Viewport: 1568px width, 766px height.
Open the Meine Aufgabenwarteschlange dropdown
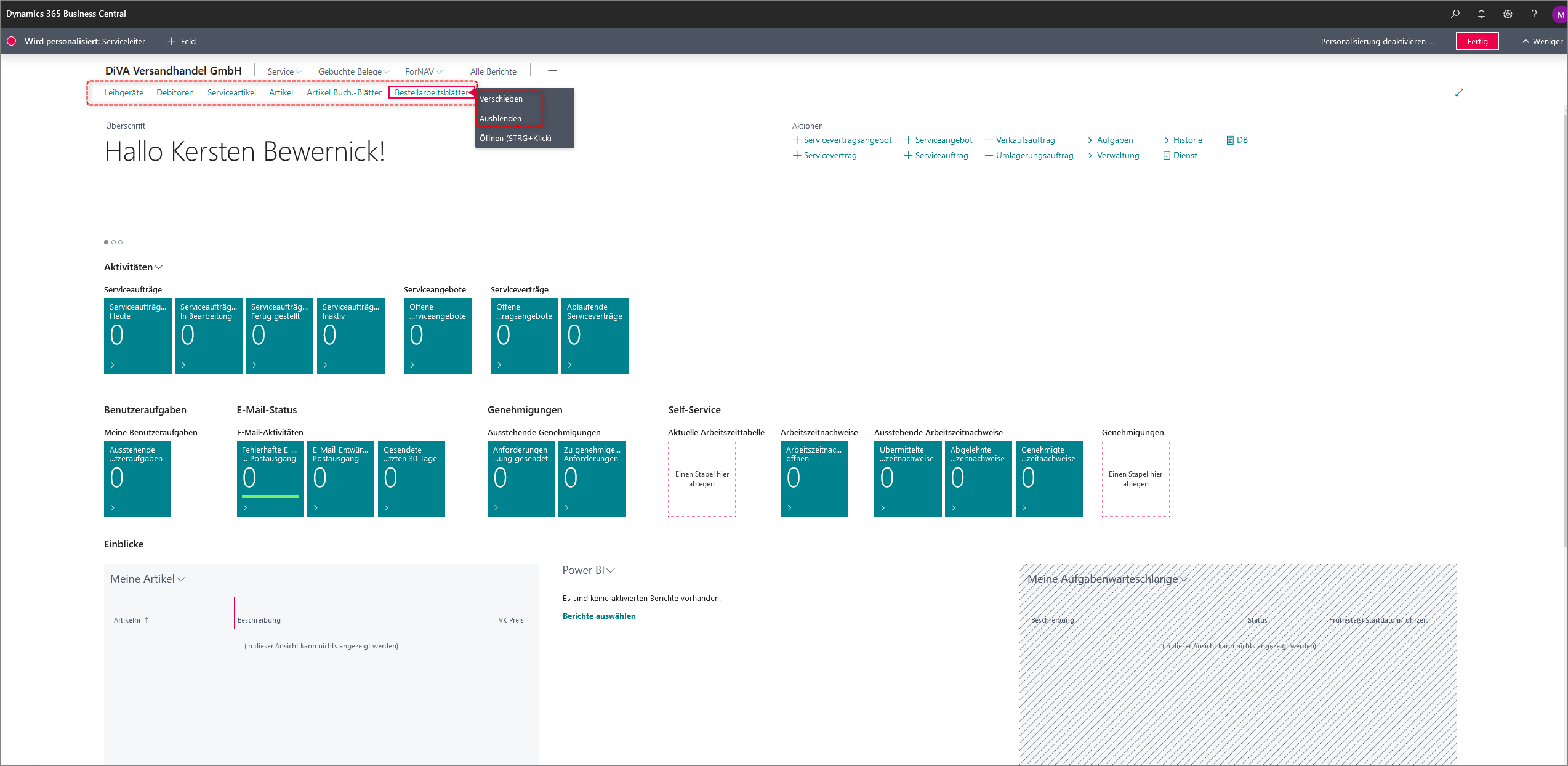click(x=1183, y=579)
